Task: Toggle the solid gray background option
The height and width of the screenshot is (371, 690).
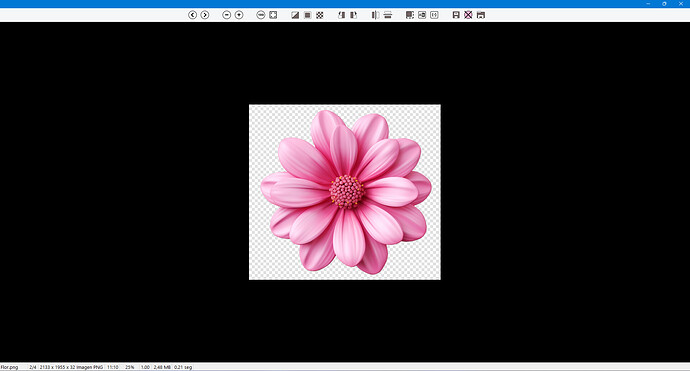Action: 308,15
